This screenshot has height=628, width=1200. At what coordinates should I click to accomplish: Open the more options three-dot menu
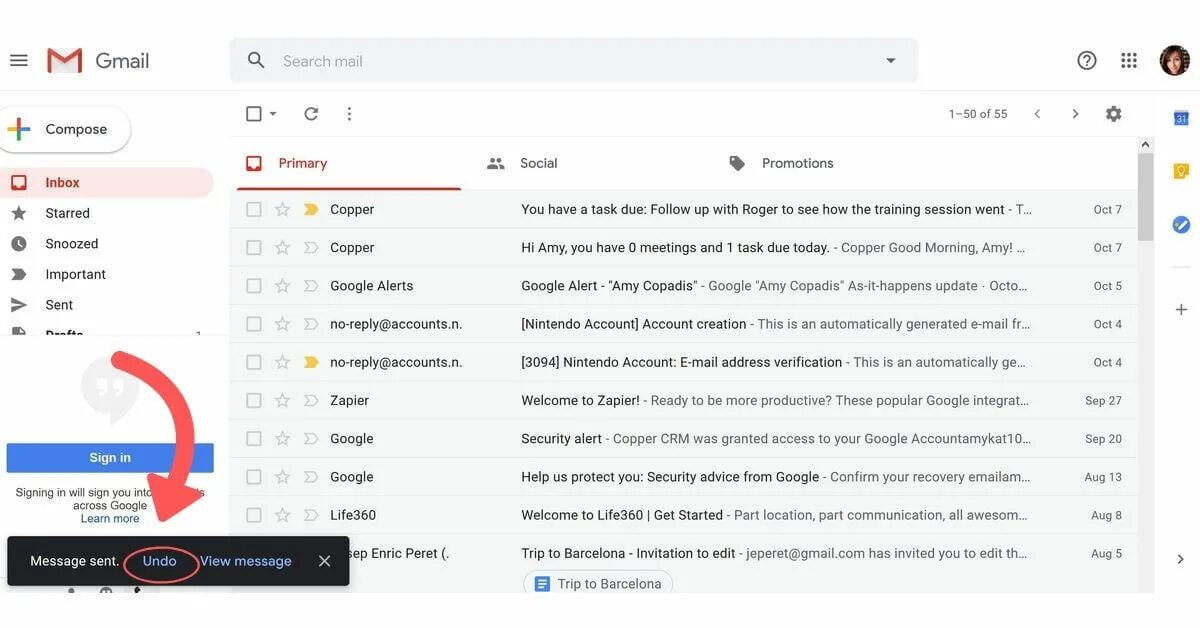pos(349,114)
